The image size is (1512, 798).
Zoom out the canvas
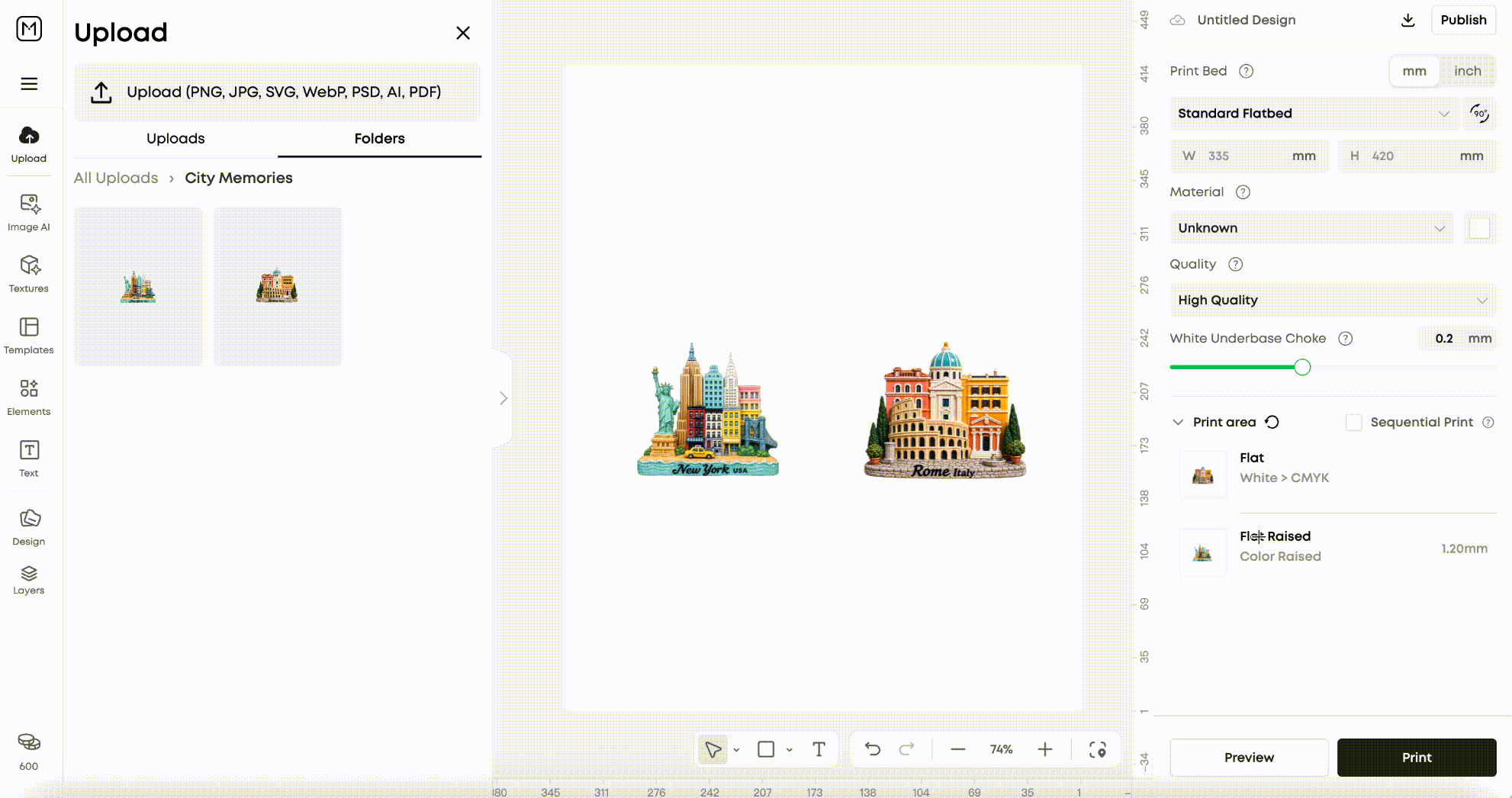click(958, 750)
